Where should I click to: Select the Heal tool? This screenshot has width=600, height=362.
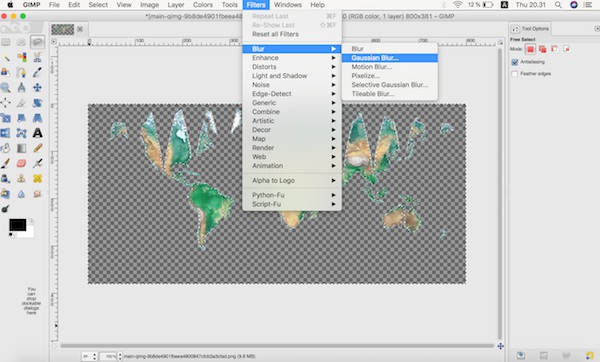(38, 178)
